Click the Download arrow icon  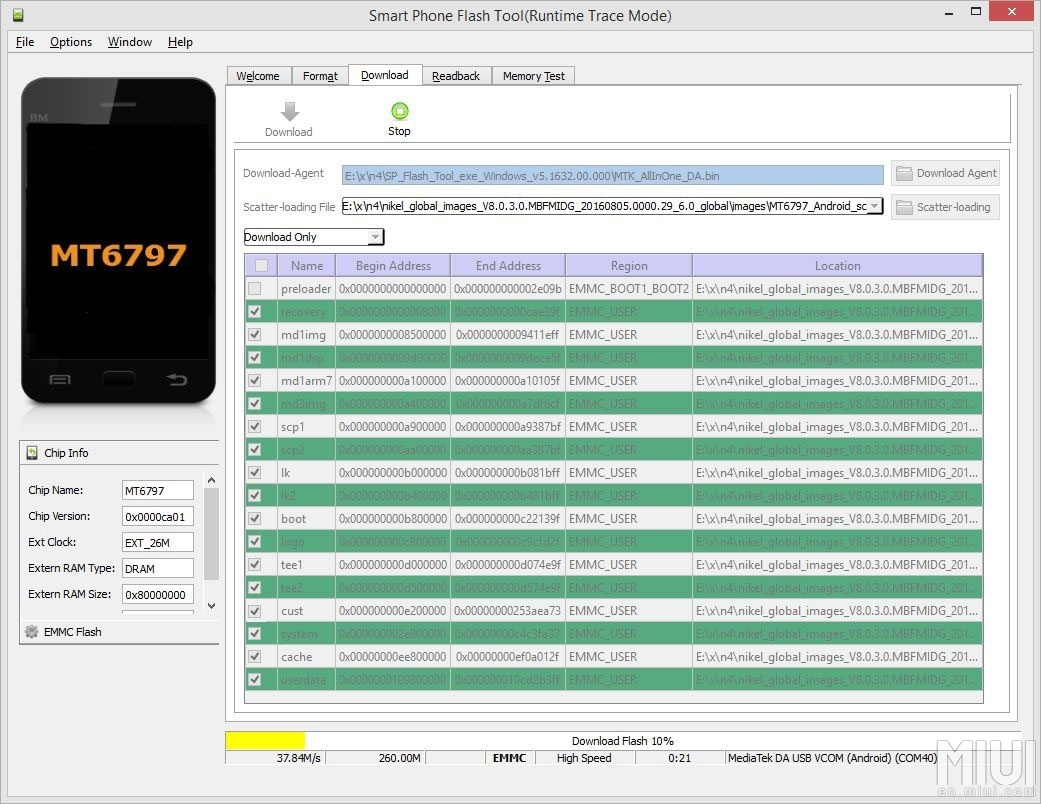tap(289, 112)
